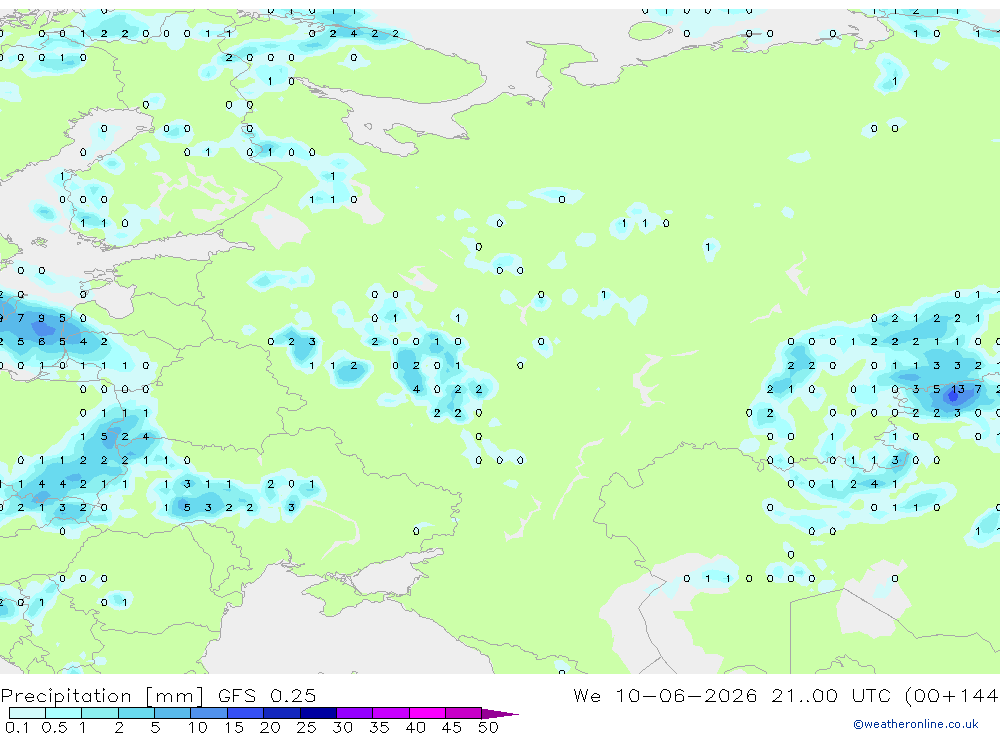1000x733 pixels.
Task: Click the 13 precipitation value on the map
Action: pos(957,389)
